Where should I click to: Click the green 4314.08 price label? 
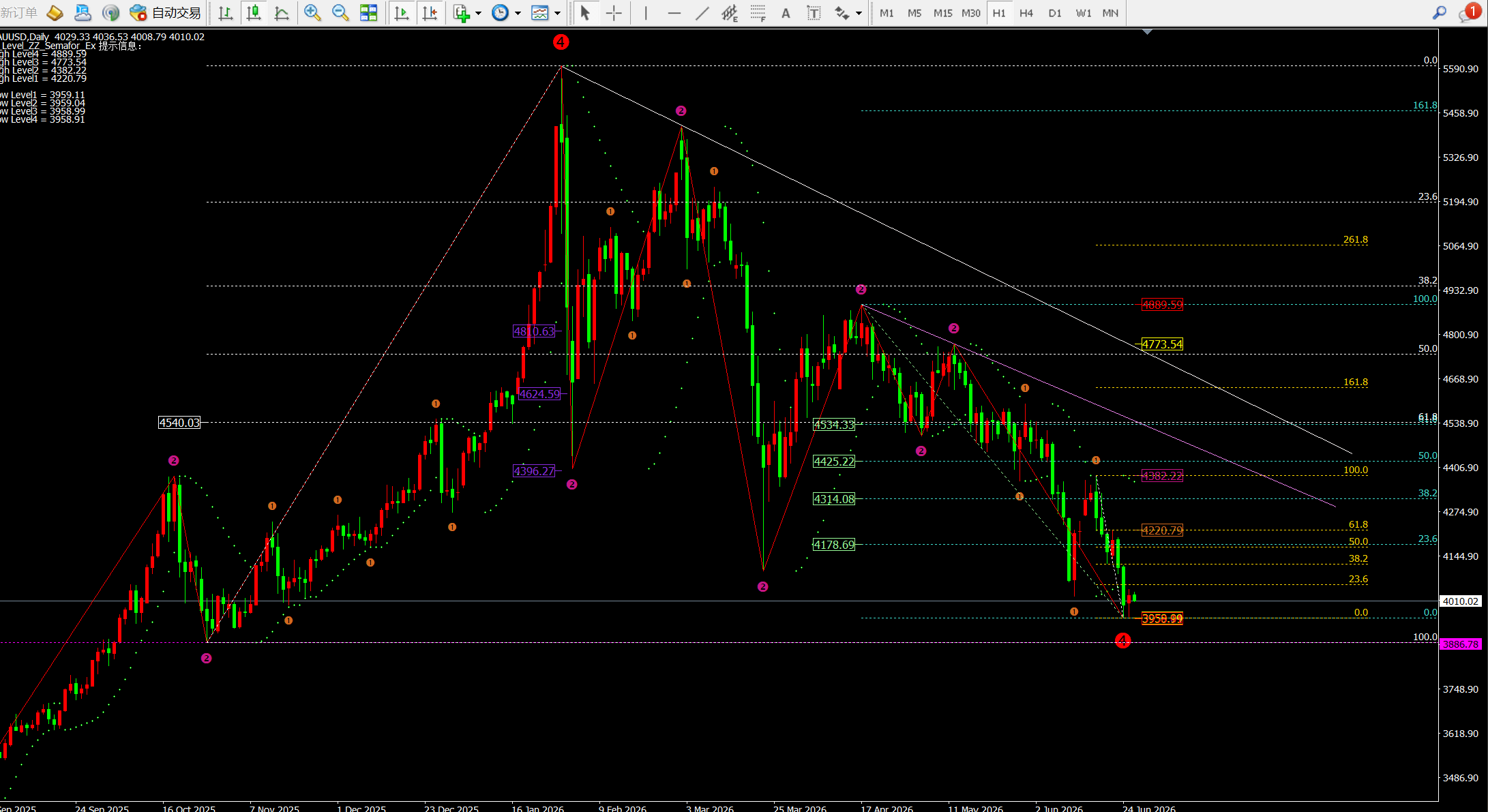point(834,499)
